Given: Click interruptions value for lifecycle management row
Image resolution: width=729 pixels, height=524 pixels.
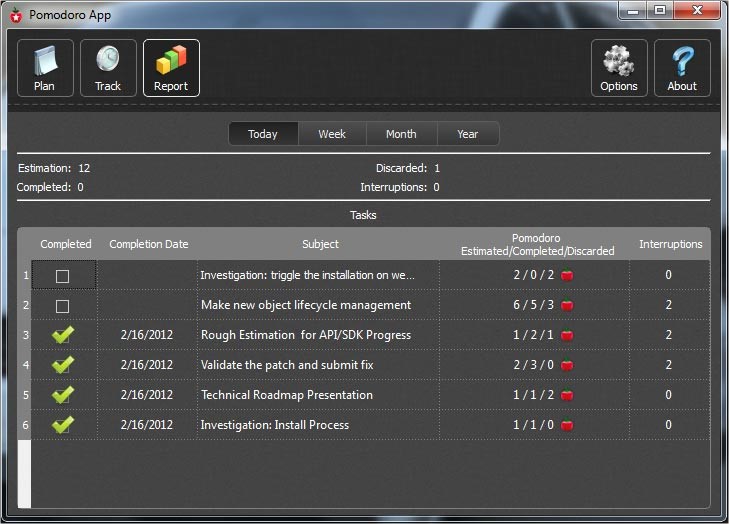Looking at the screenshot, I should pyautogui.click(x=668, y=305).
